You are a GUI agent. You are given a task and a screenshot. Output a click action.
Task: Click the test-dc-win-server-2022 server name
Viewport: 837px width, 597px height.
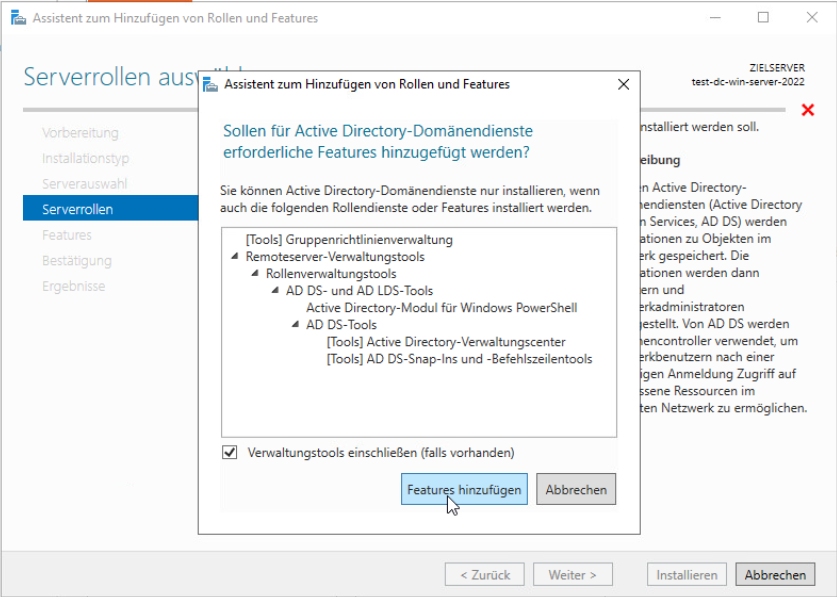[748, 82]
